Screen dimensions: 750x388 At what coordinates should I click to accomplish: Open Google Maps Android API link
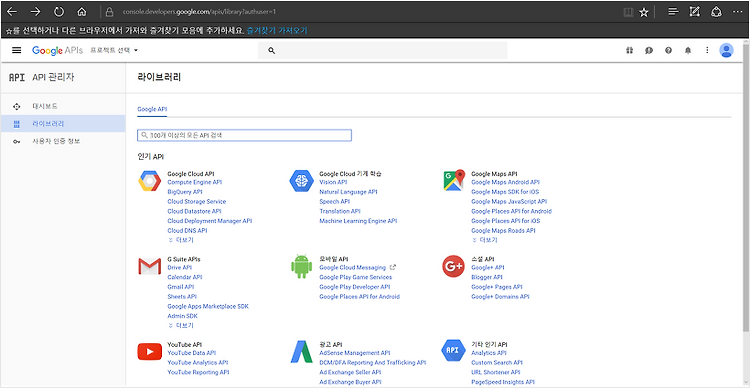506,182
